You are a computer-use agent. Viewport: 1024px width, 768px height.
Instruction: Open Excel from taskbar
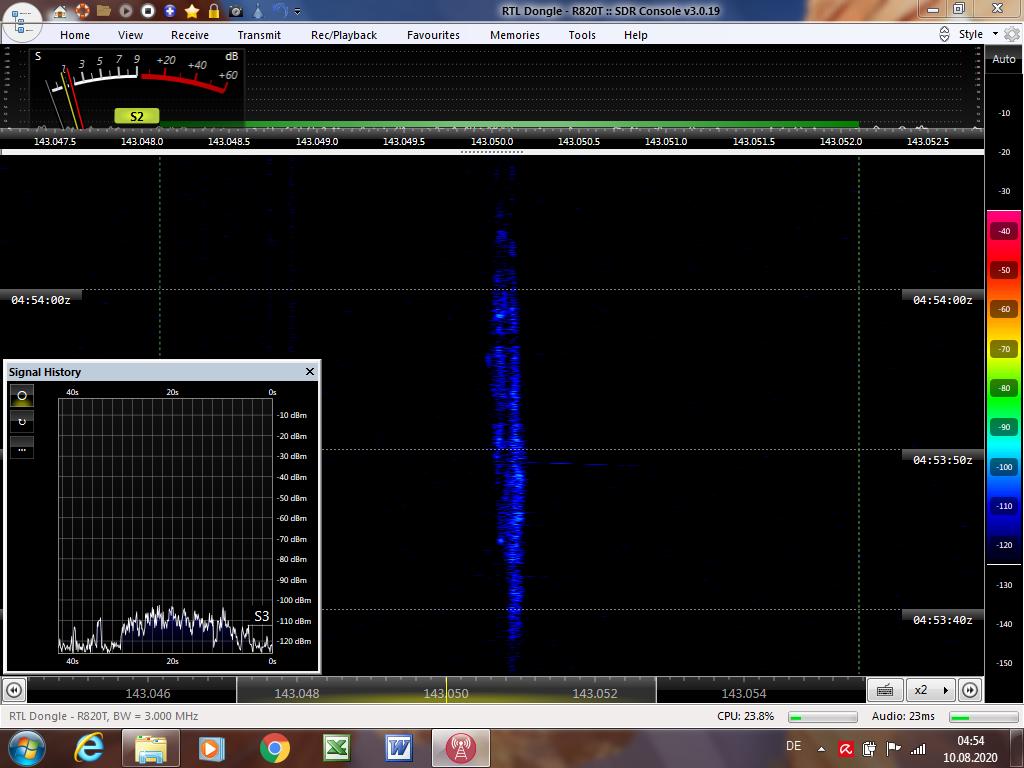tap(337, 748)
